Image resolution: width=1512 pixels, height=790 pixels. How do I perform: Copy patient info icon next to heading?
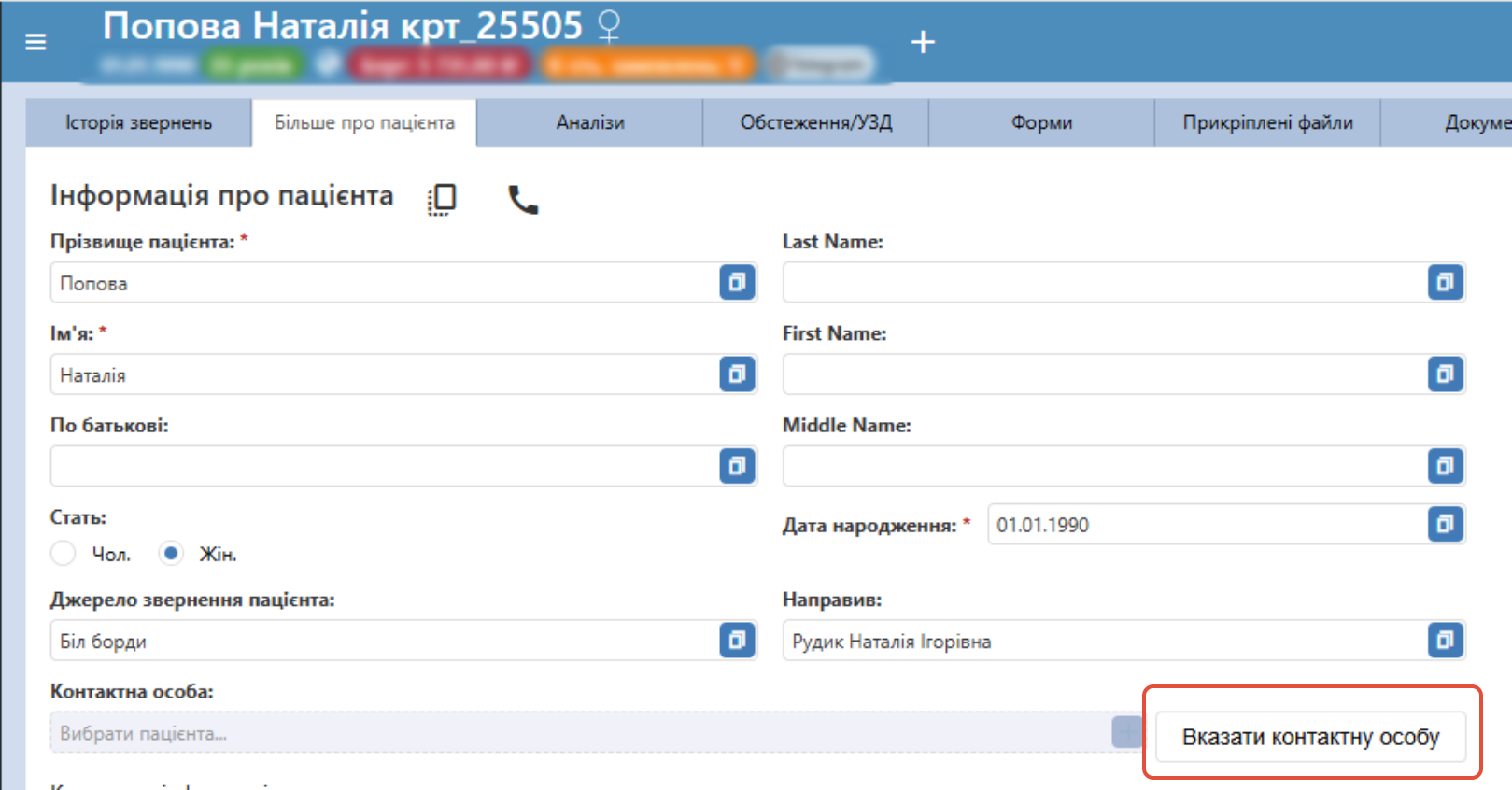point(442,199)
